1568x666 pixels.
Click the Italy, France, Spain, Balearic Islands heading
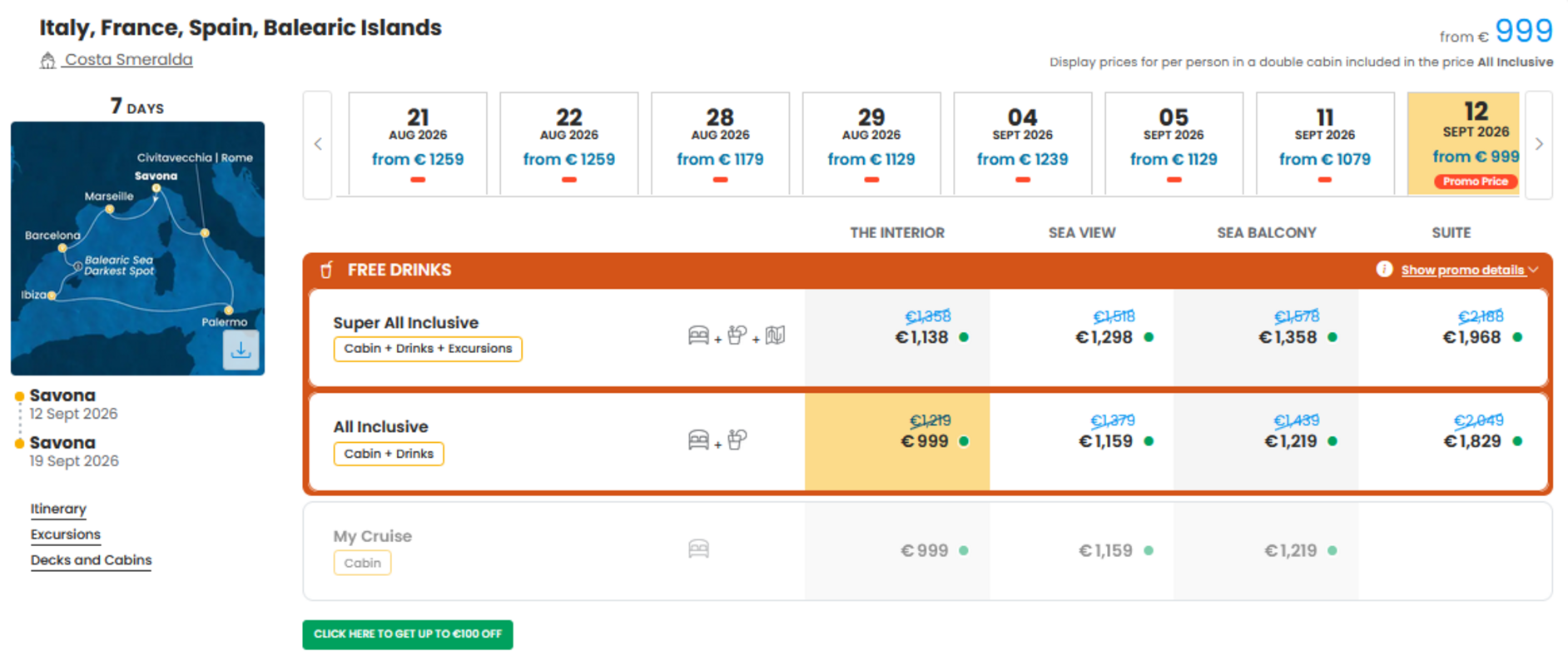[241, 27]
